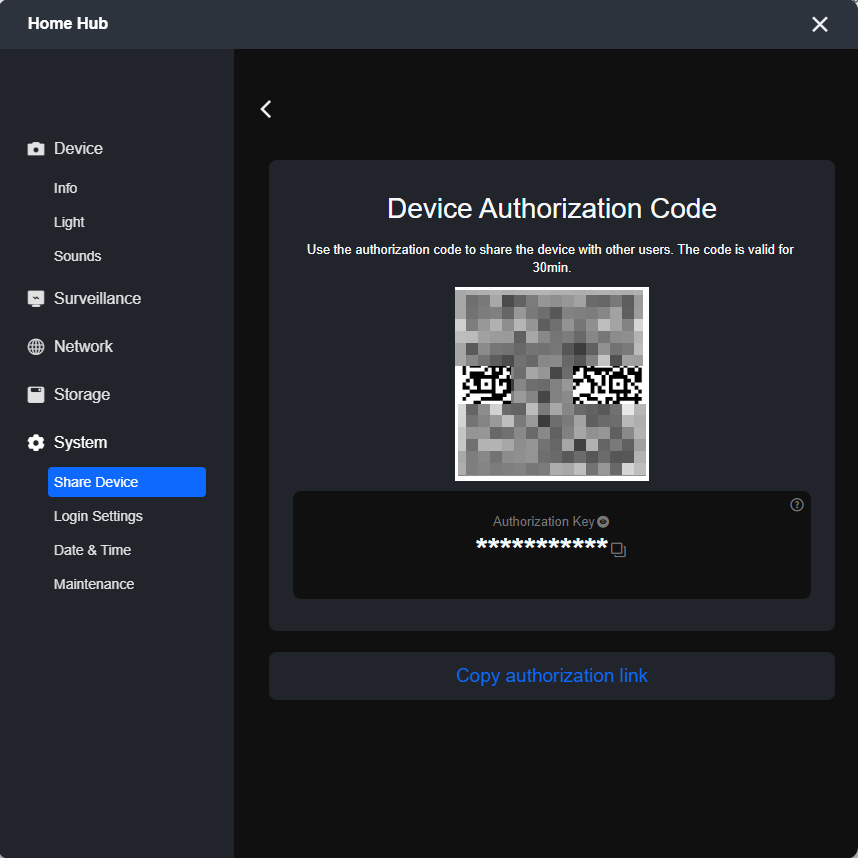Expand the Network section

tap(83, 346)
